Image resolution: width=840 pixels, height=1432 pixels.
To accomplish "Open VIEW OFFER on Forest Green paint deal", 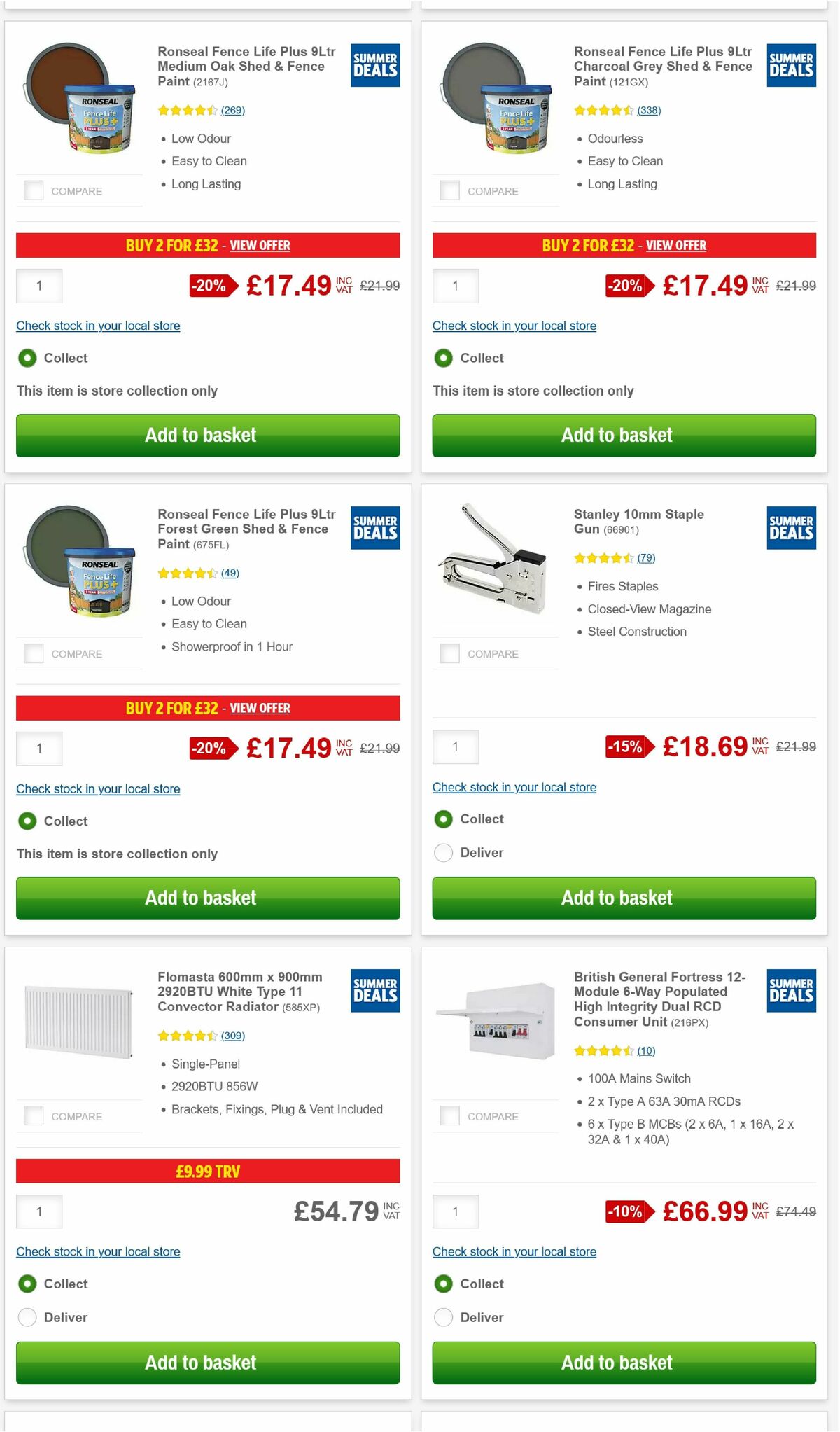I will tap(260, 708).
